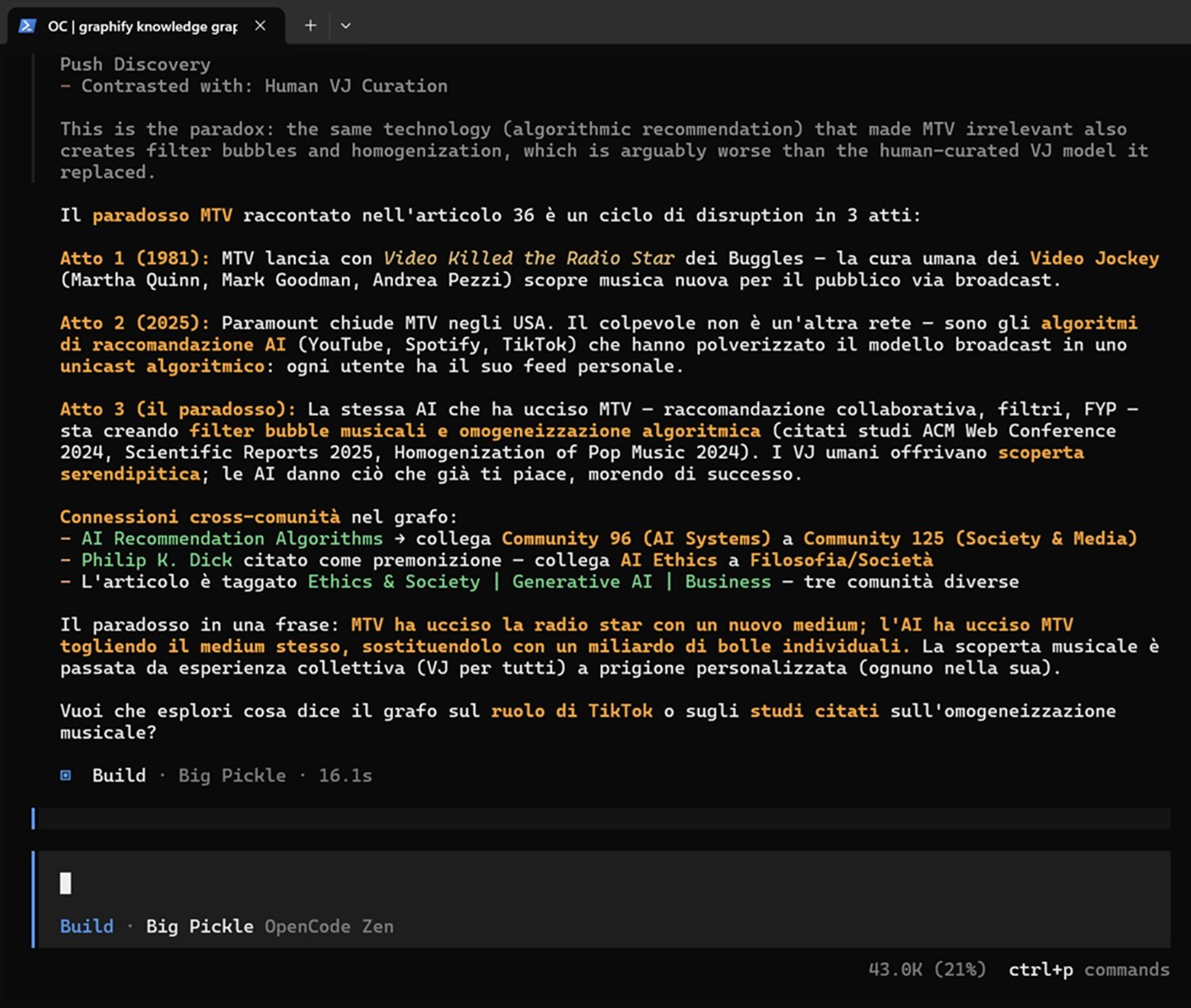This screenshot has width=1191, height=1008.
Task: Click 'Philip K. Dick' green text
Action: [x=156, y=560]
